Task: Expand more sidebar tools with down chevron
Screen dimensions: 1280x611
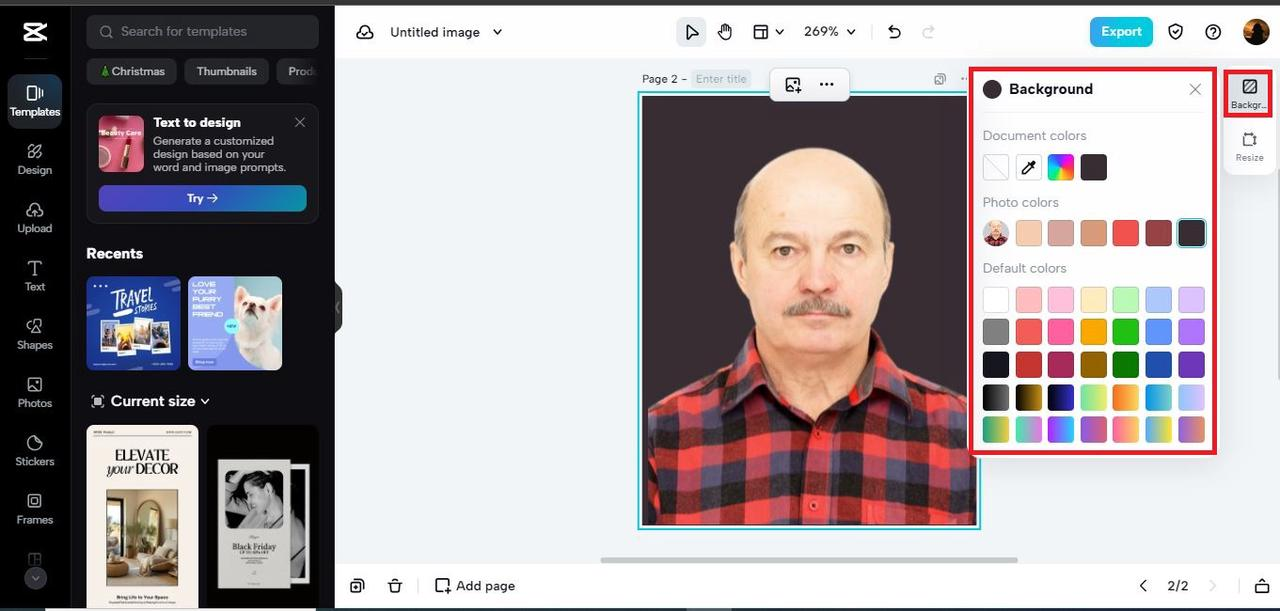Action: coord(35,578)
